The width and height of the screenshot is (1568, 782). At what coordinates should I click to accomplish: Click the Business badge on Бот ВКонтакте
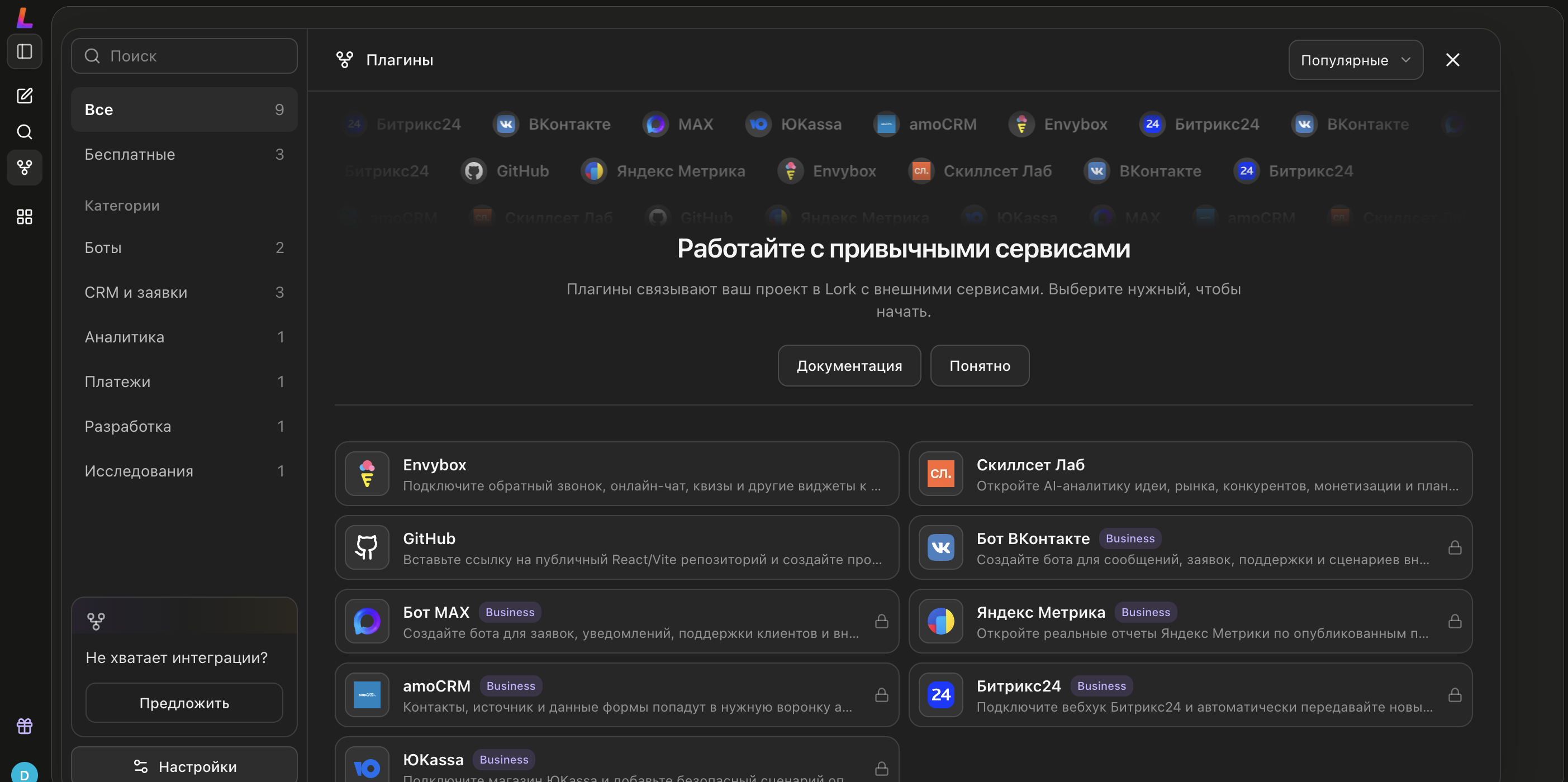[x=1130, y=538]
